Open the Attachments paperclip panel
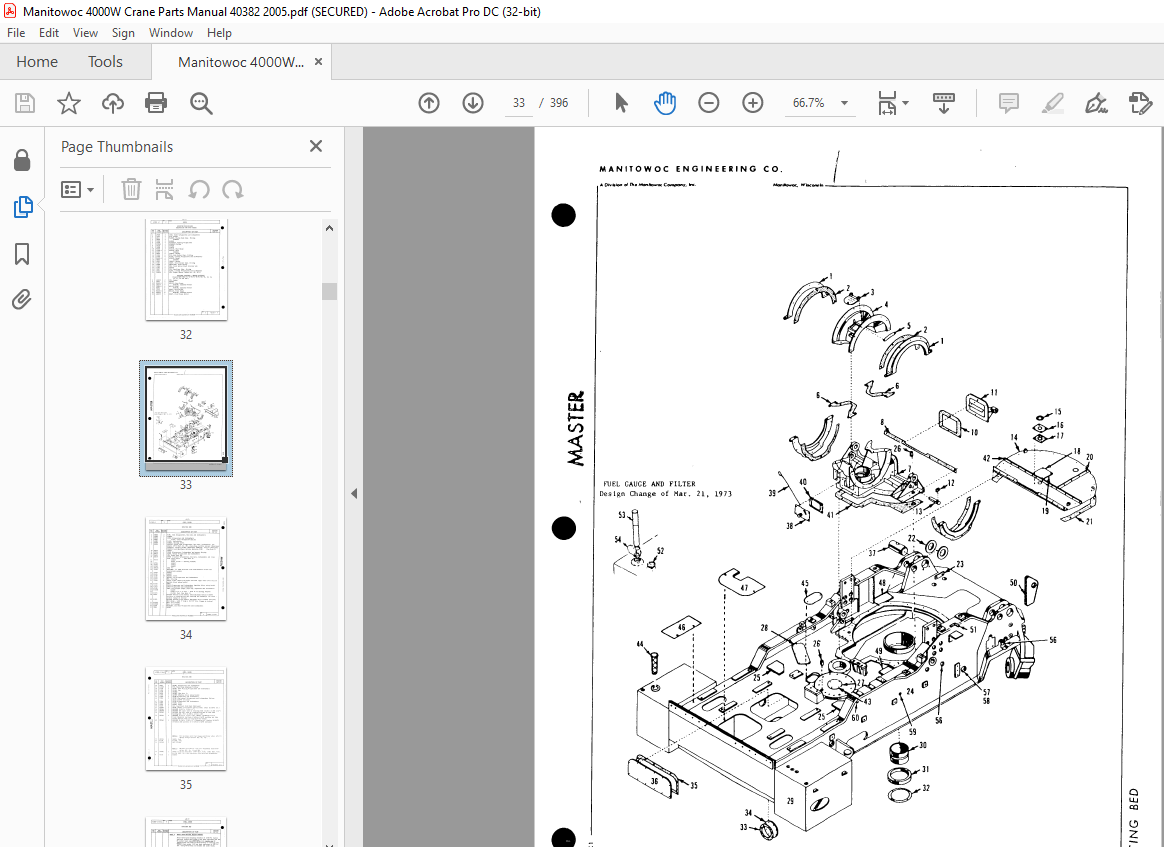The width and height of the screenshot is (1164, 847). pos(22,300)
